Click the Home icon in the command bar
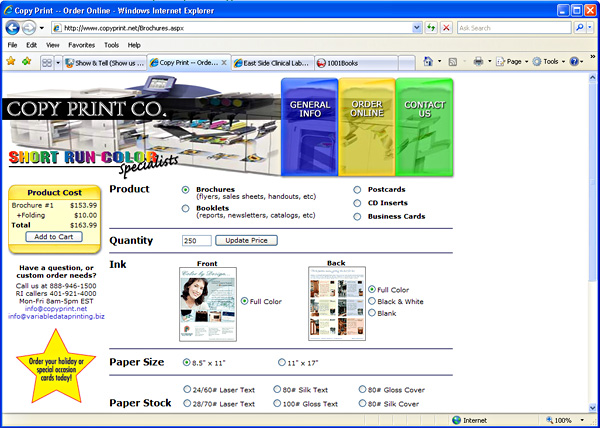Viewport: 600px width, 428px height. point(428,61)
